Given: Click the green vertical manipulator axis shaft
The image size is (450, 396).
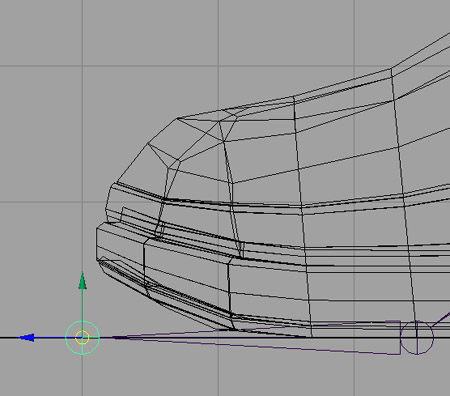Looking at the screenshot, I should click(82, 305).
